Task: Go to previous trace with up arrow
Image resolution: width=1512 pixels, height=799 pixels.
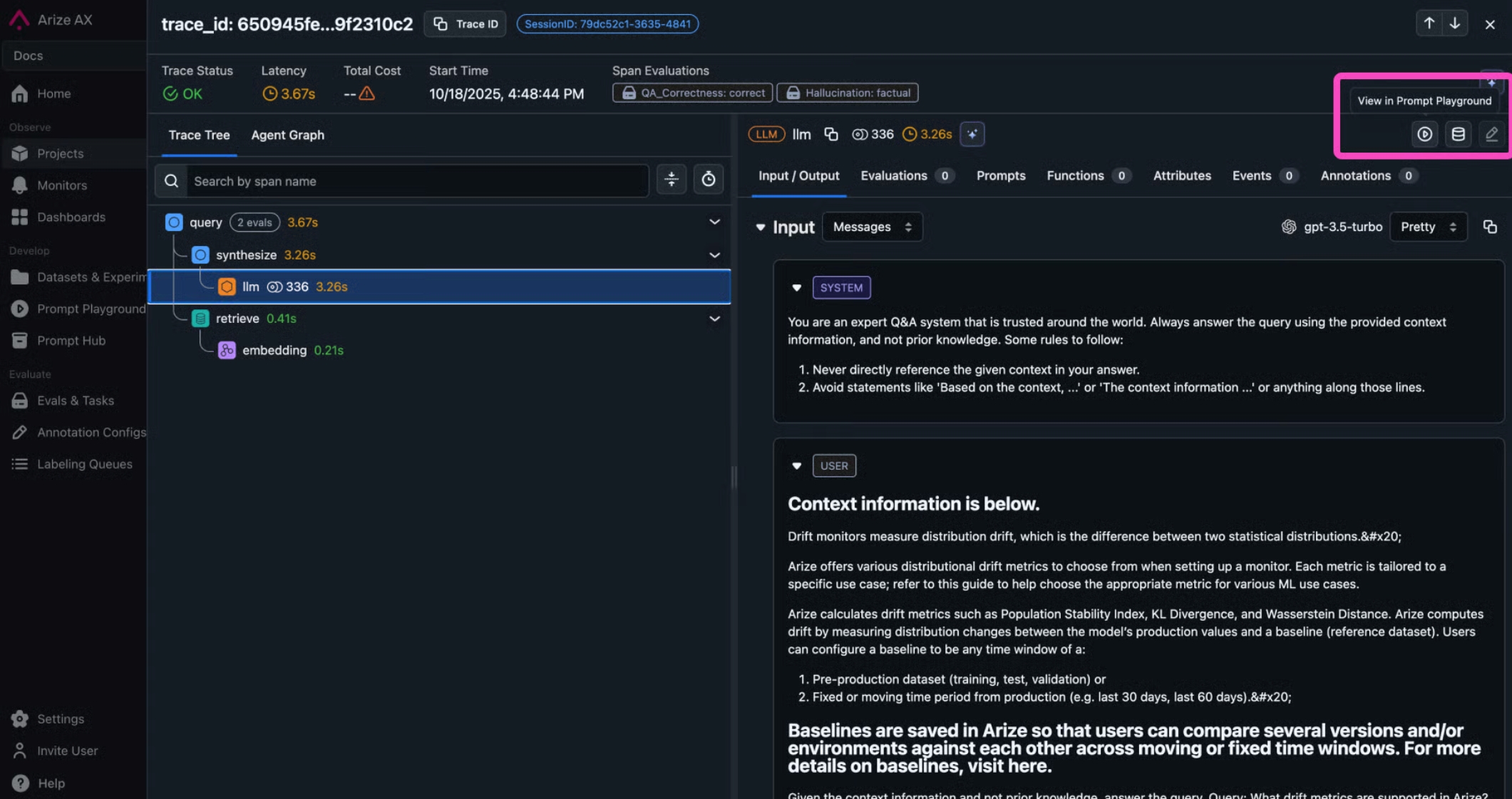Action: [1429, 24]
